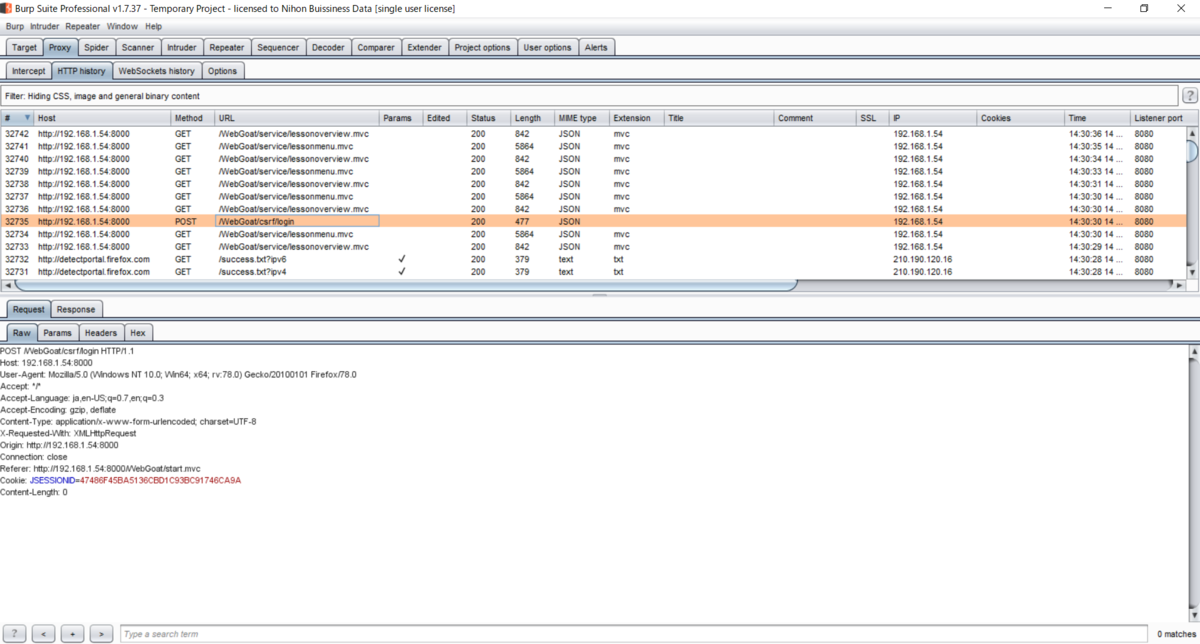This screenshot has width=1200, height=644.
Task: Open the top-level Intruder tab
Action: tap(182, 47)
